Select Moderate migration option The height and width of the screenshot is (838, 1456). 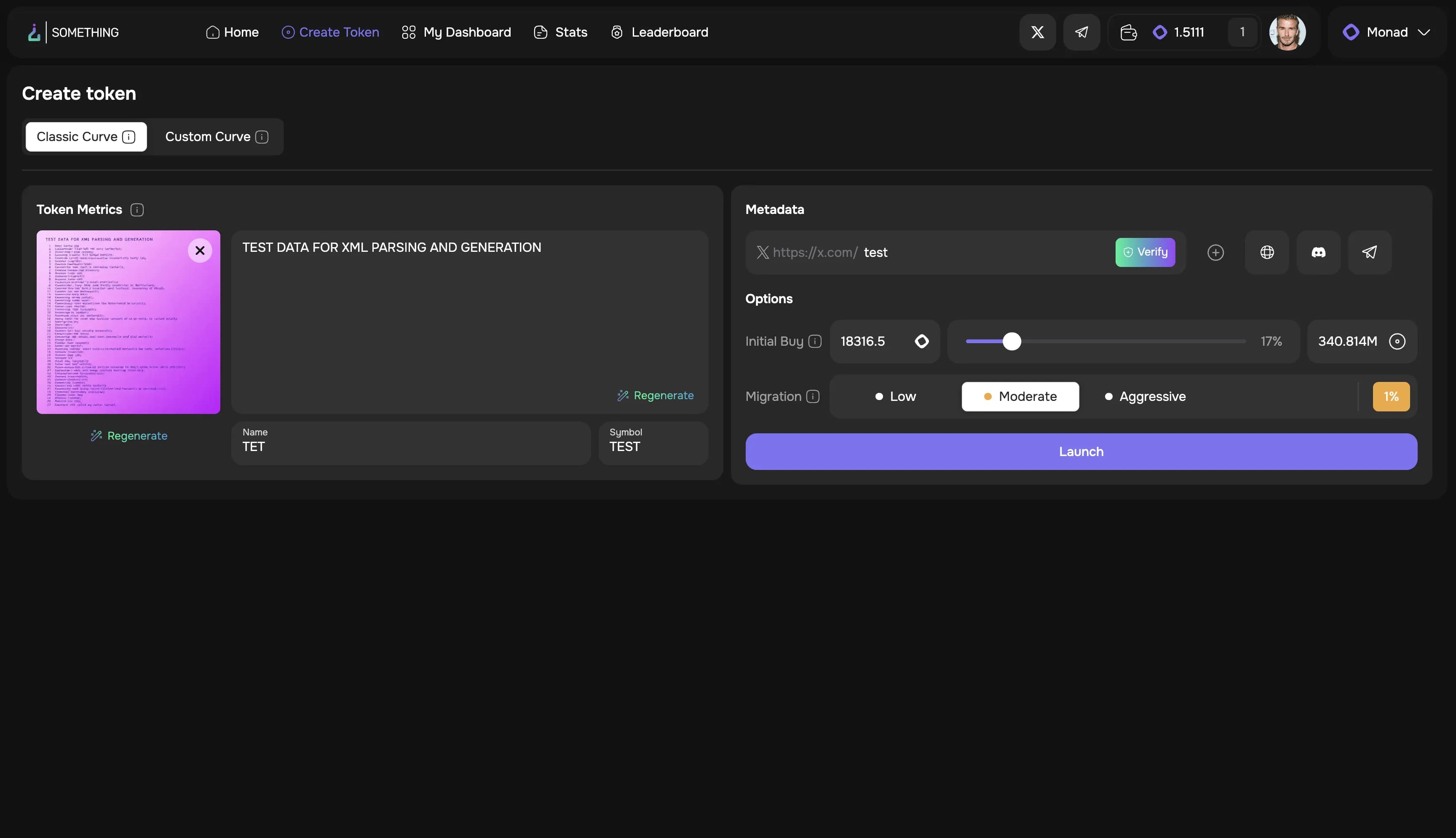[1020, 397]
